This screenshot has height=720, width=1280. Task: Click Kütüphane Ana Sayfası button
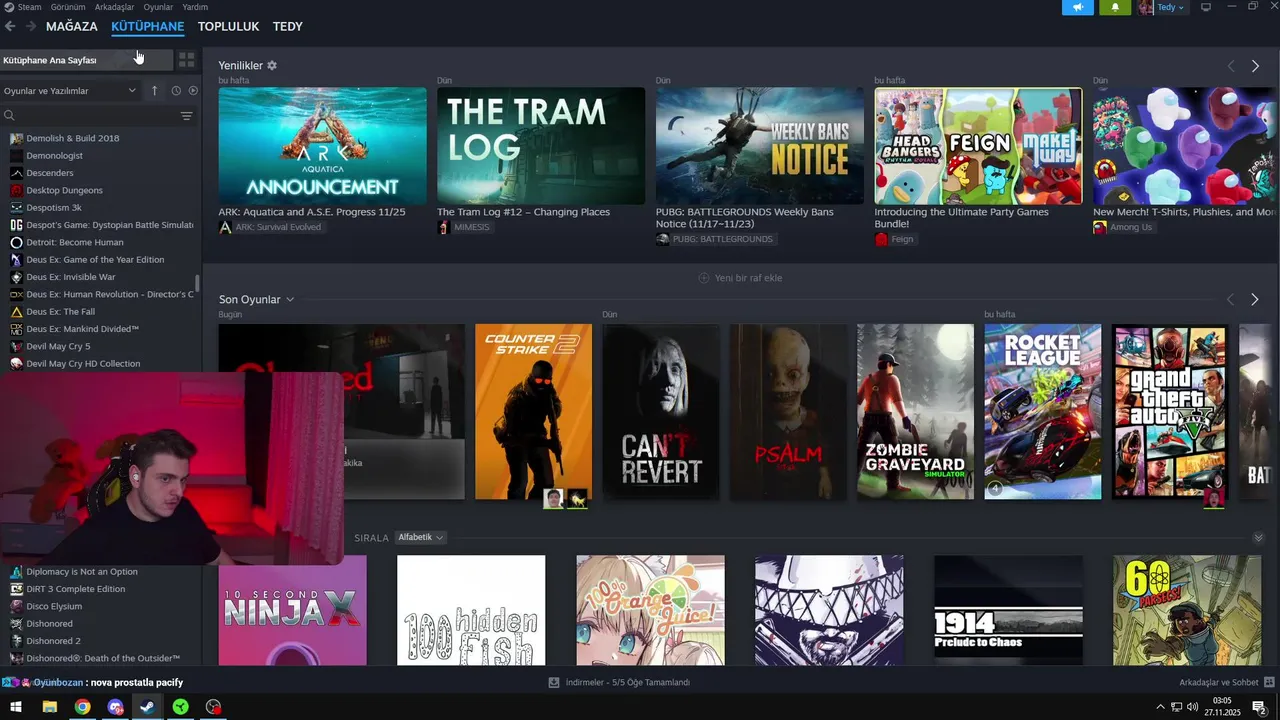(85, 60)
